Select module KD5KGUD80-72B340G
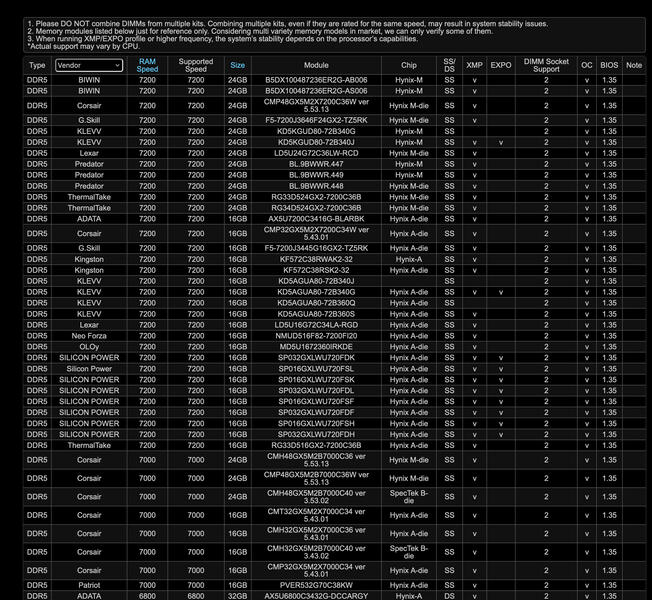 (x=316, y=131)
